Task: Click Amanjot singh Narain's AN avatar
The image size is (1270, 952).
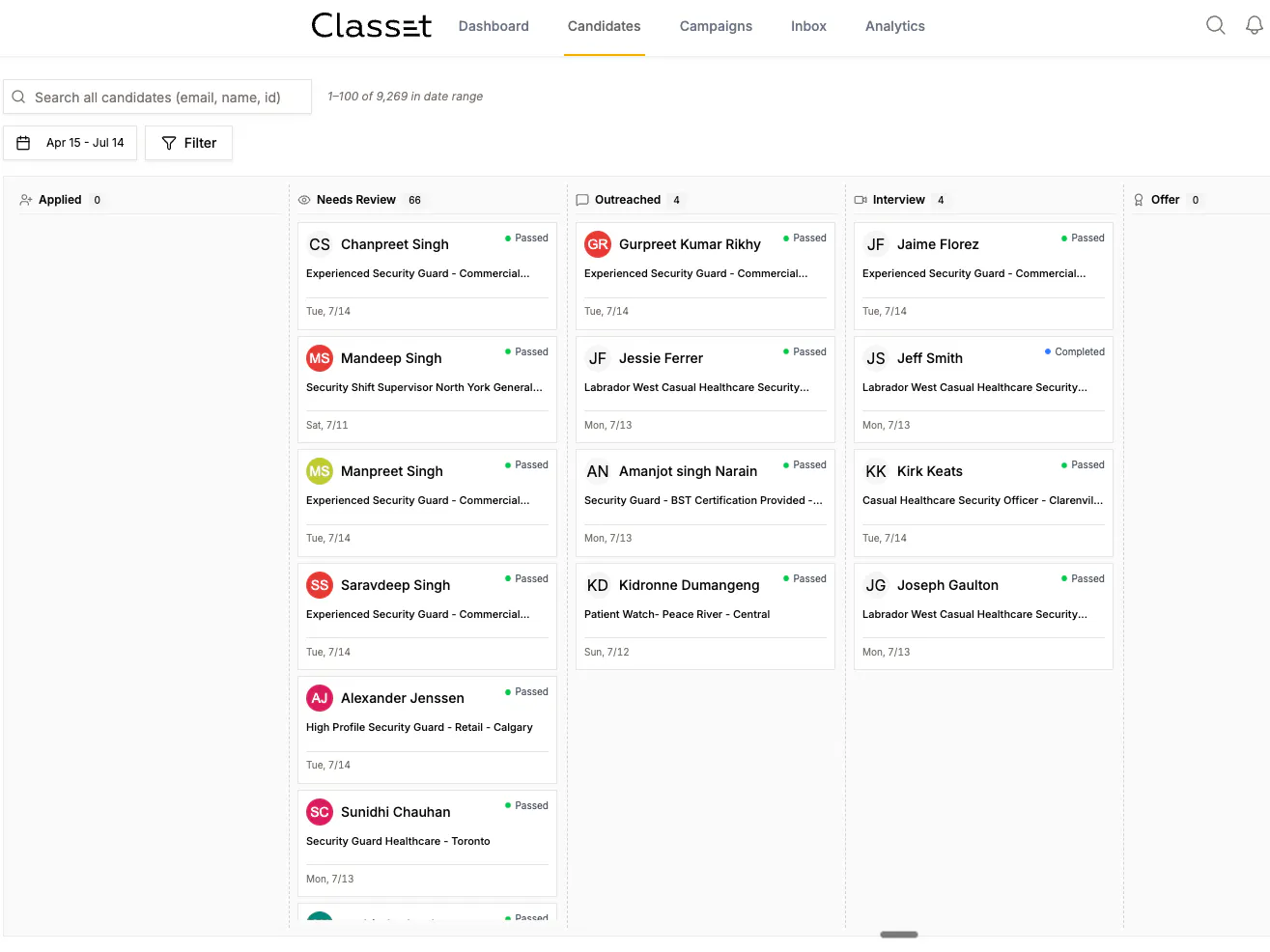Action: [598, 471]
